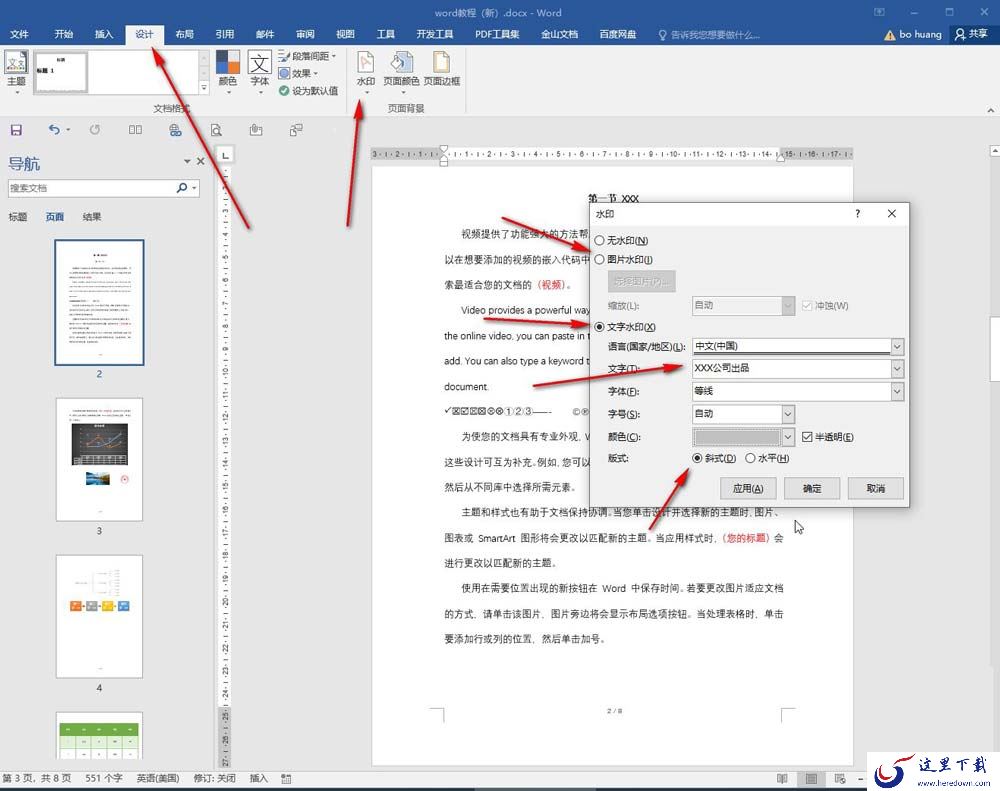Click the Save icon in quick toolbar
The image size is (1000, 791).
[17, 130]
